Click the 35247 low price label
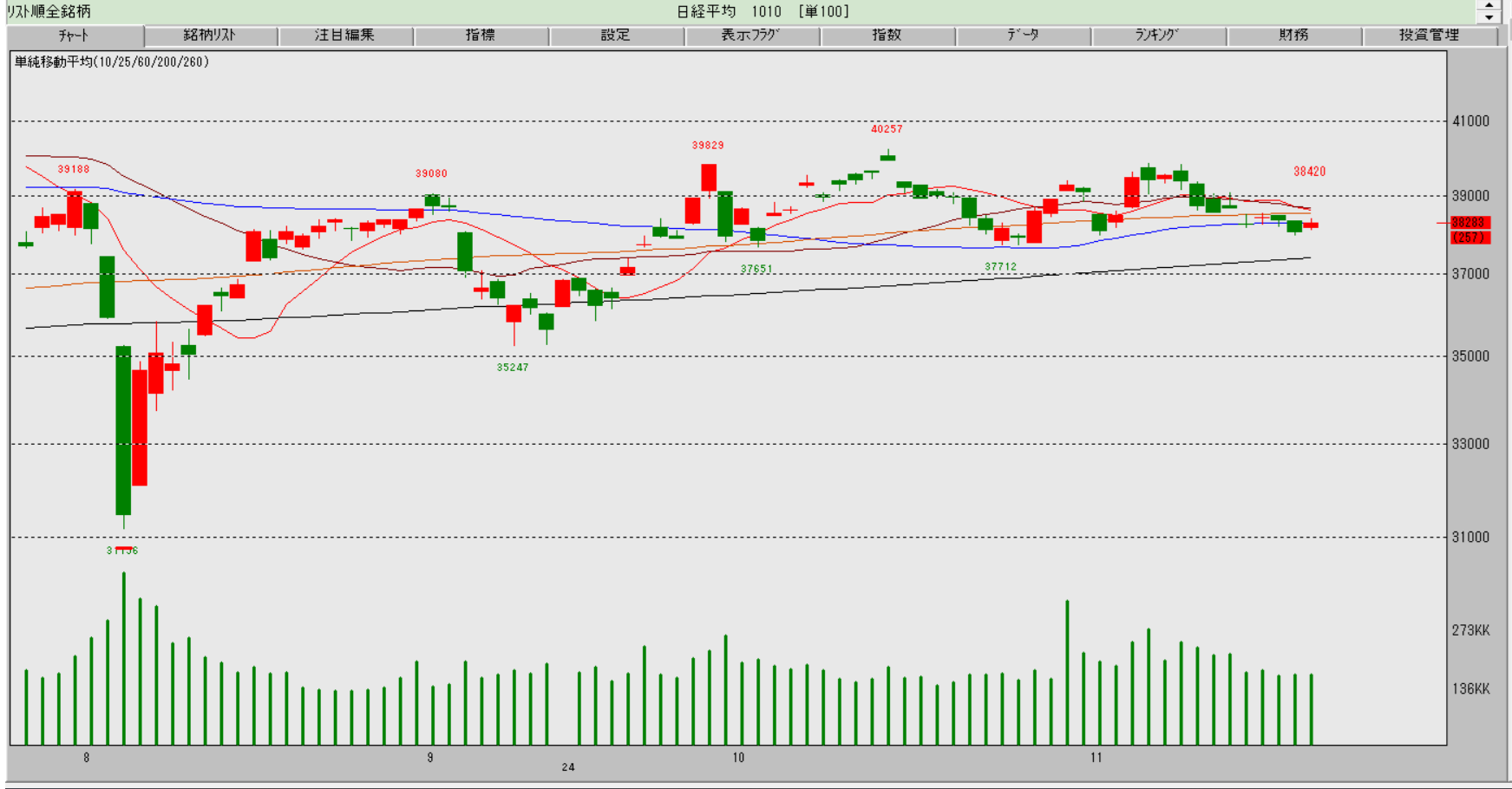1512x789 pixels. [513, 368]
